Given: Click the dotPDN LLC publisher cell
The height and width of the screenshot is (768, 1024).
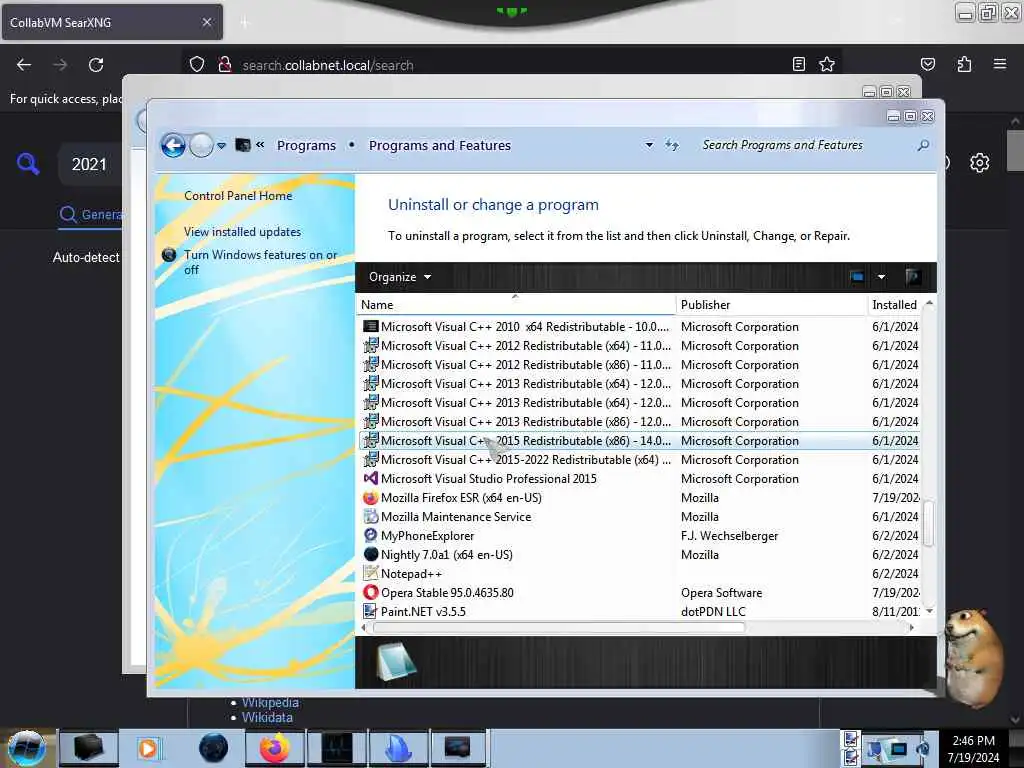Looking at the screenshot, I should [713, 611].
